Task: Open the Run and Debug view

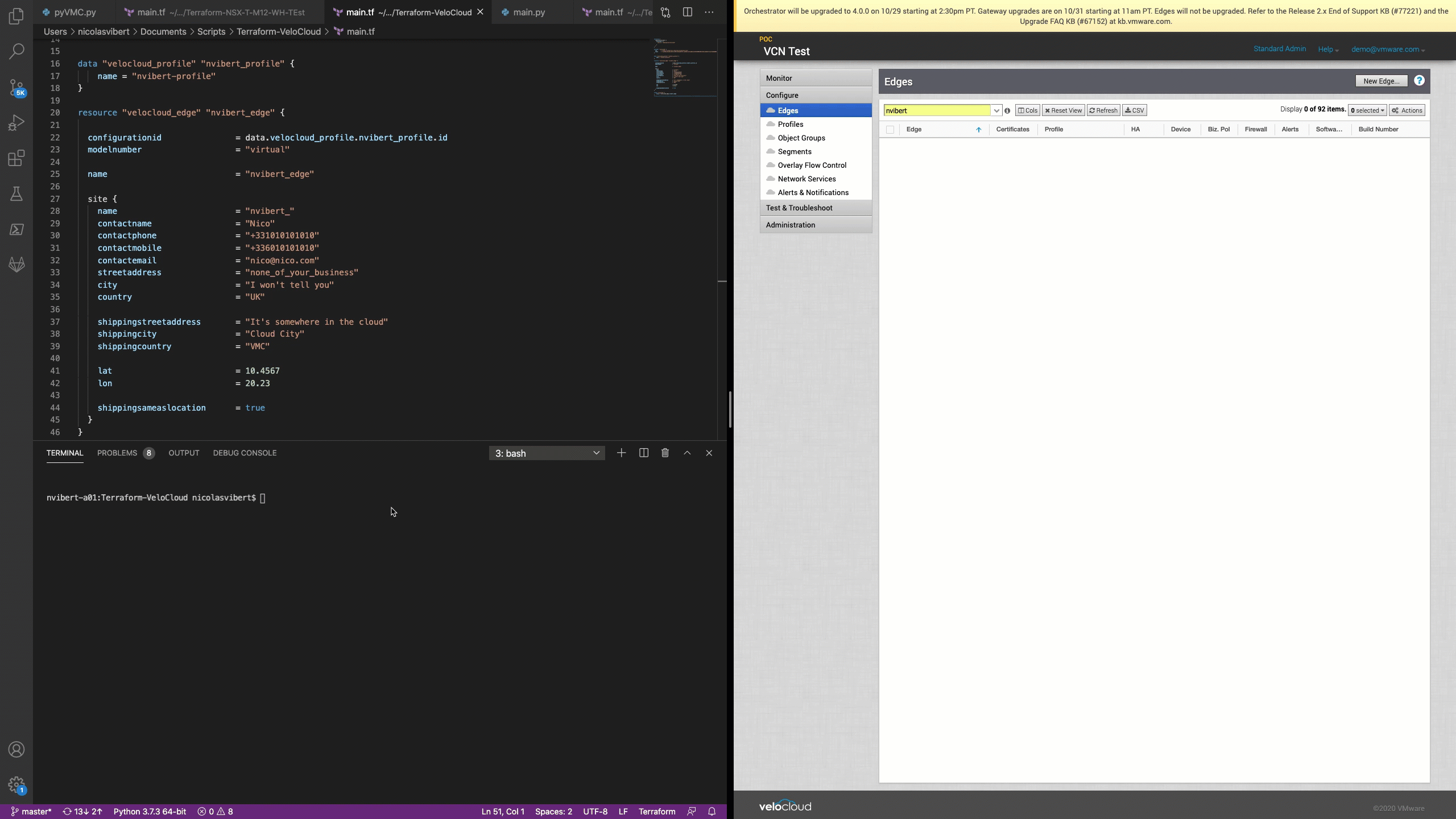Action: coord(16,122)
